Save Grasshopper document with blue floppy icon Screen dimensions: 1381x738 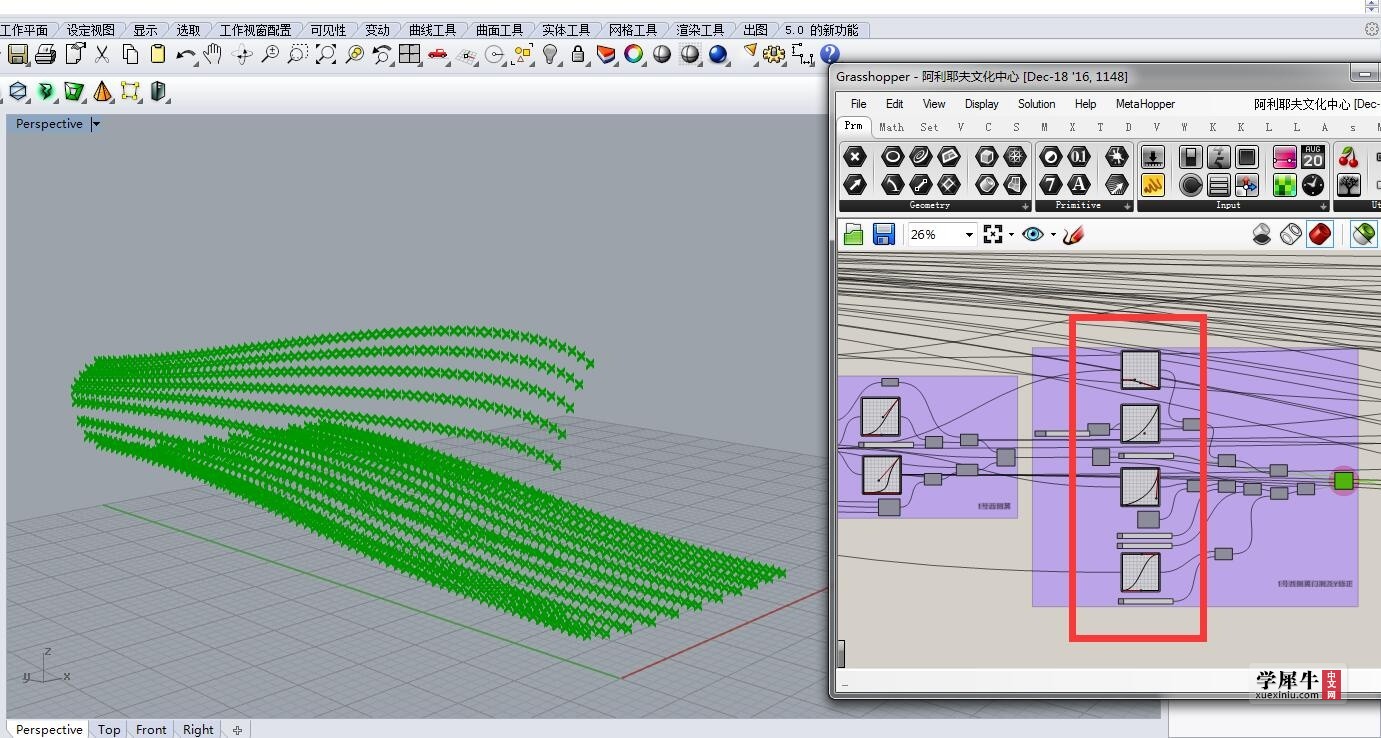[883, 234]
